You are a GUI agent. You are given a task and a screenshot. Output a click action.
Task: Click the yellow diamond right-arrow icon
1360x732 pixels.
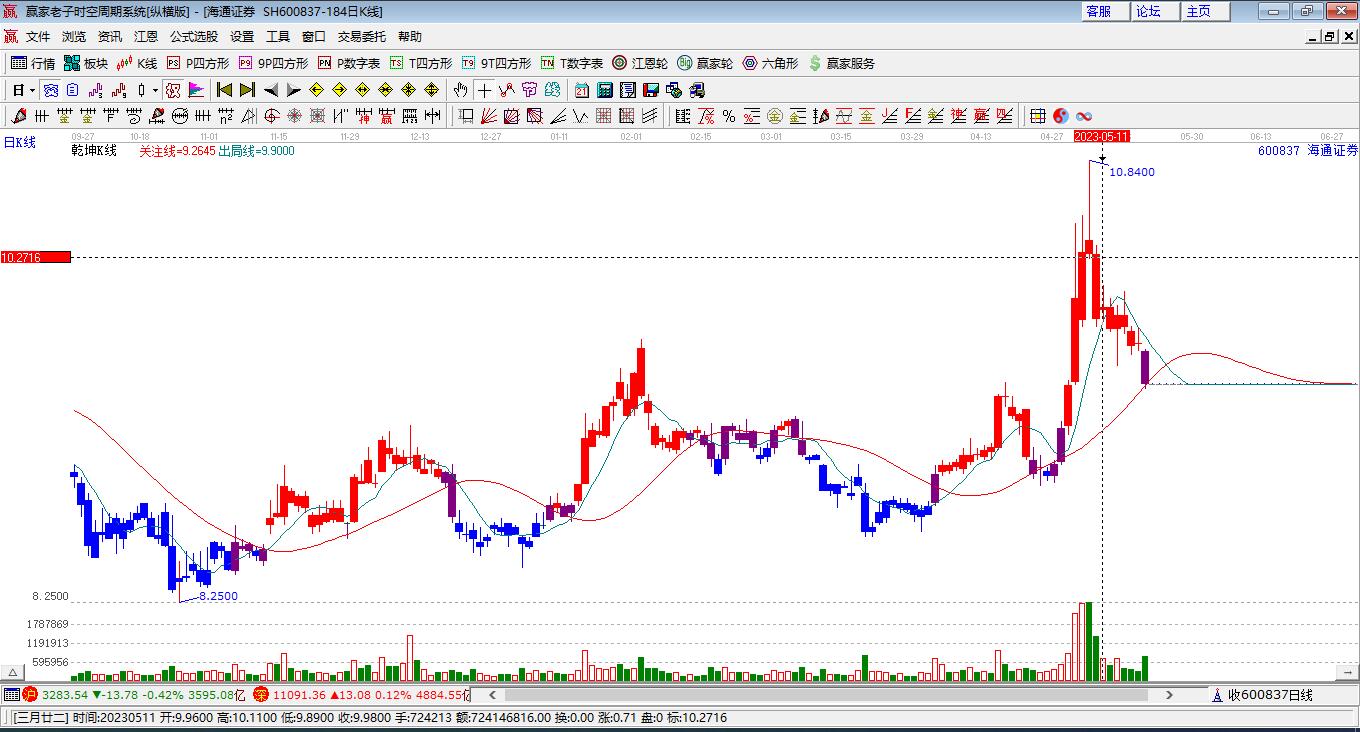(x=340, y=90)
